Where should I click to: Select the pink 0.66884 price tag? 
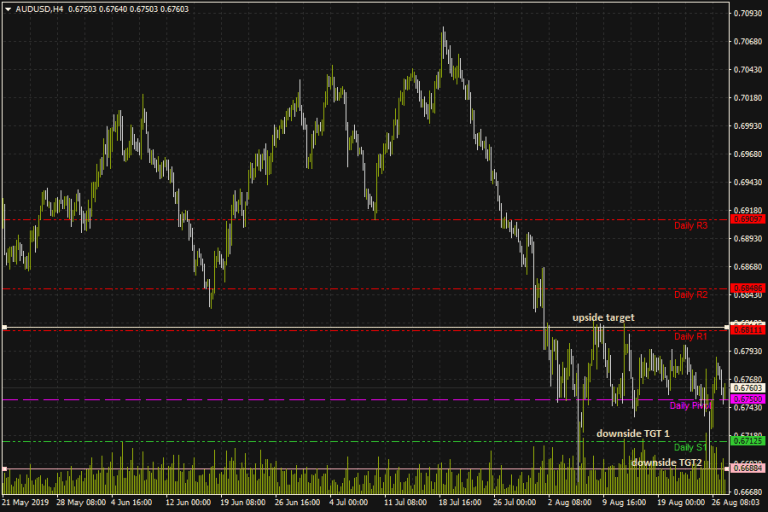[748, 468]
